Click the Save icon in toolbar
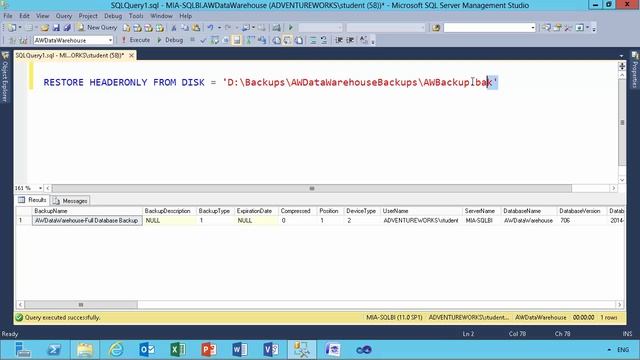Viewport: 640px width, 360px height. (56, 27)
